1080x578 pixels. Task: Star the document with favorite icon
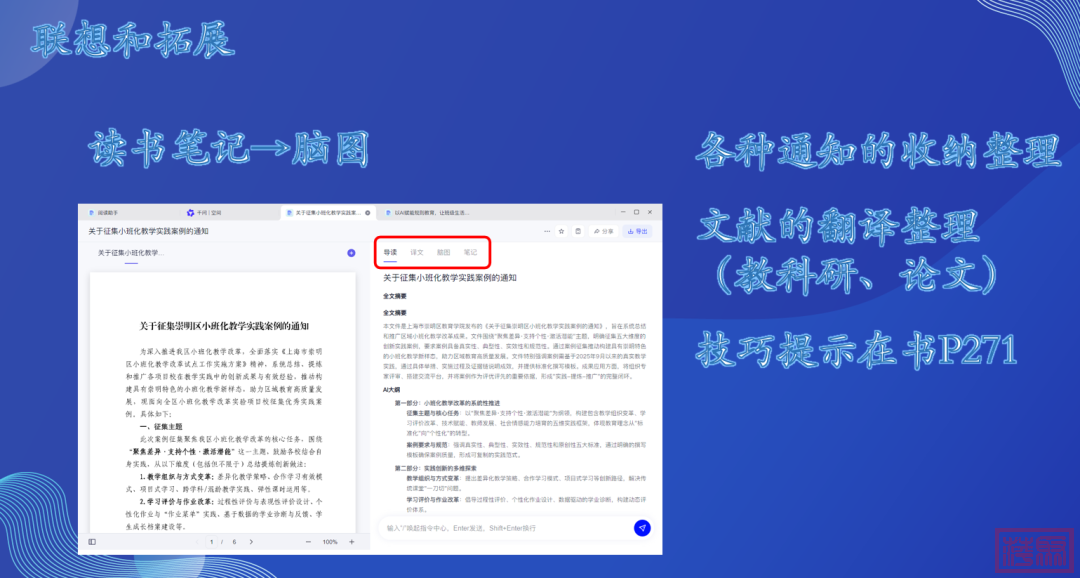point(561,231)
